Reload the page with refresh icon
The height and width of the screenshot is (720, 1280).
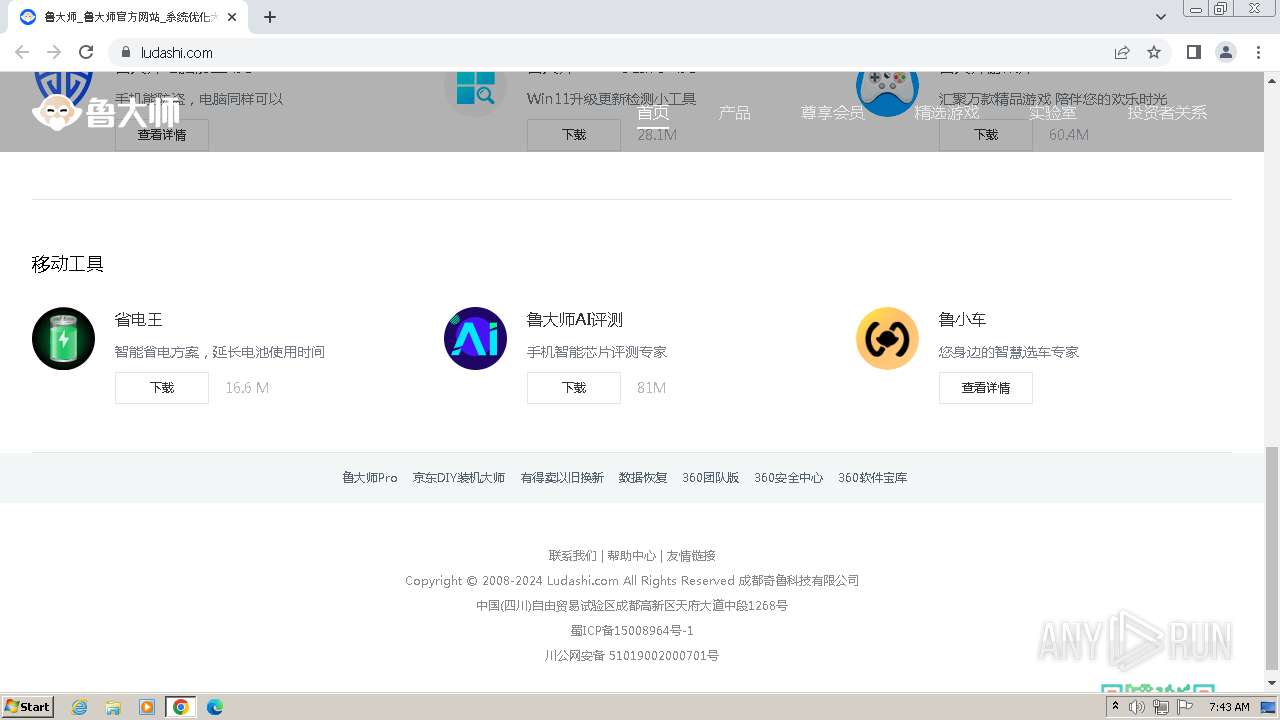coord(86,52)
